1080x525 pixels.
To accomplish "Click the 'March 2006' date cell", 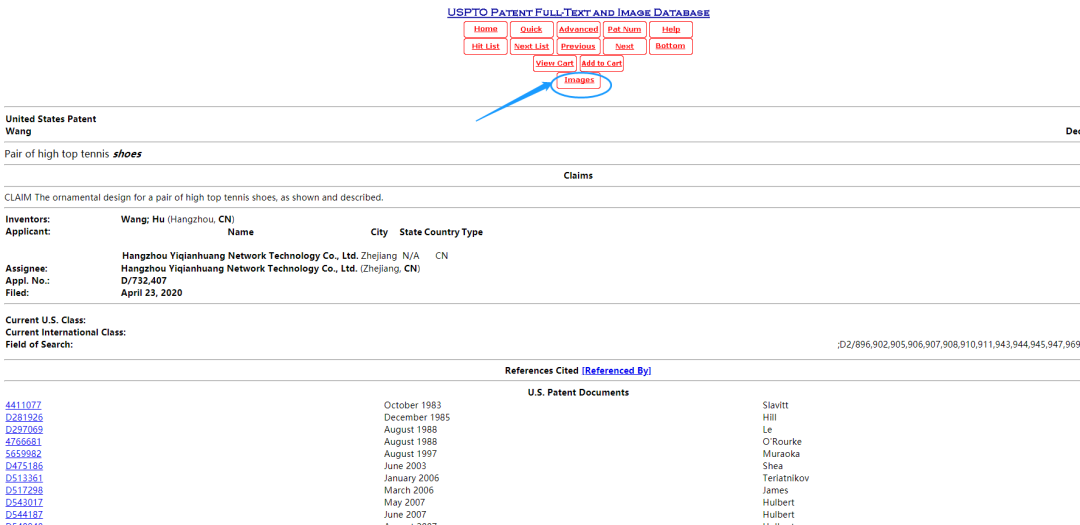I will pos(408,491).
